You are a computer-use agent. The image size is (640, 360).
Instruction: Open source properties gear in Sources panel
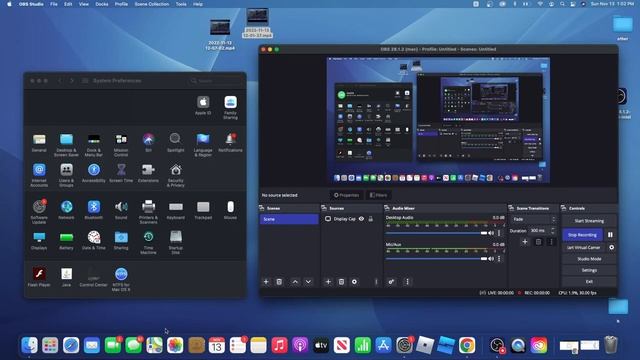tap(354, 282)
